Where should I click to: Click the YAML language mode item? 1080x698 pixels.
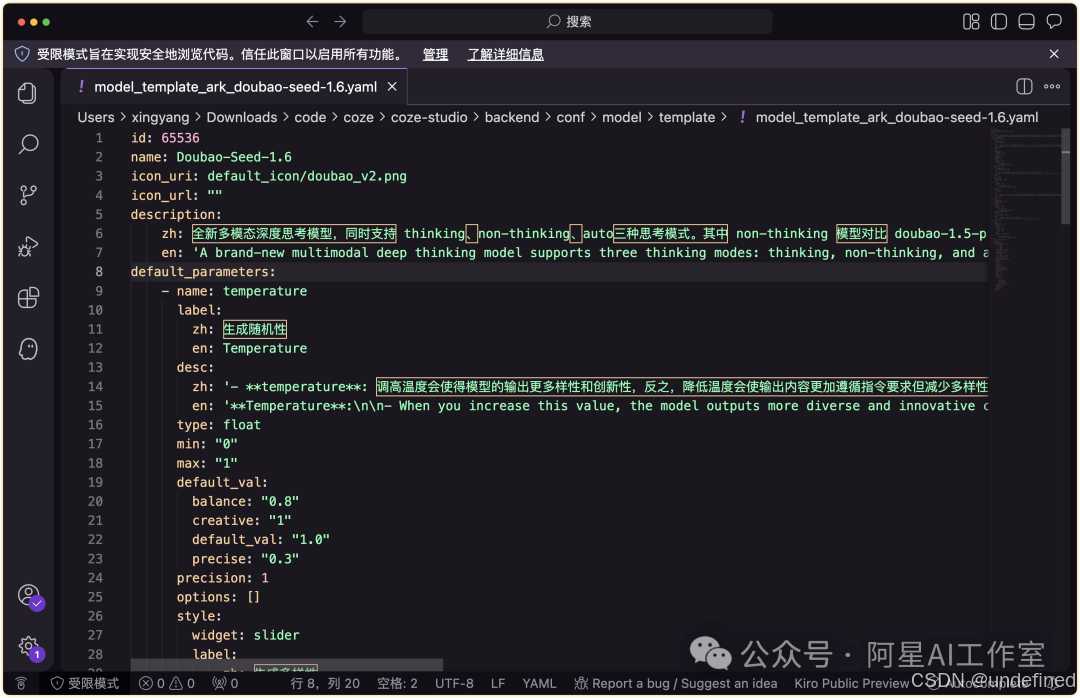pyautogui.click(x=539, y=683)
